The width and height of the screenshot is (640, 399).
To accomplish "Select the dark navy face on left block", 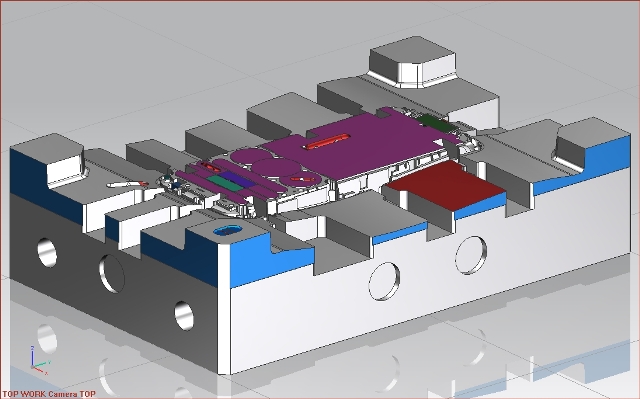I will click(45, 184).
